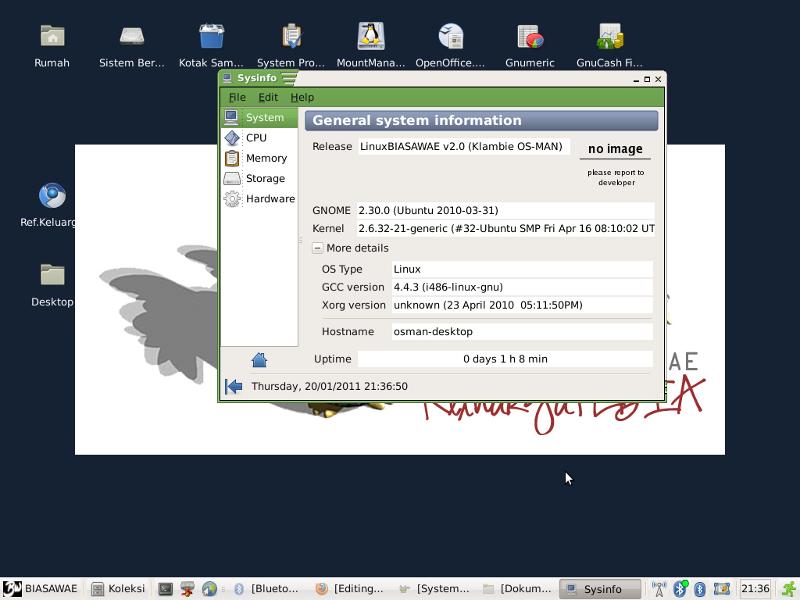Select the CPU section in sidebar
Viewport: 800px width, 600px height.
point(256,138)
